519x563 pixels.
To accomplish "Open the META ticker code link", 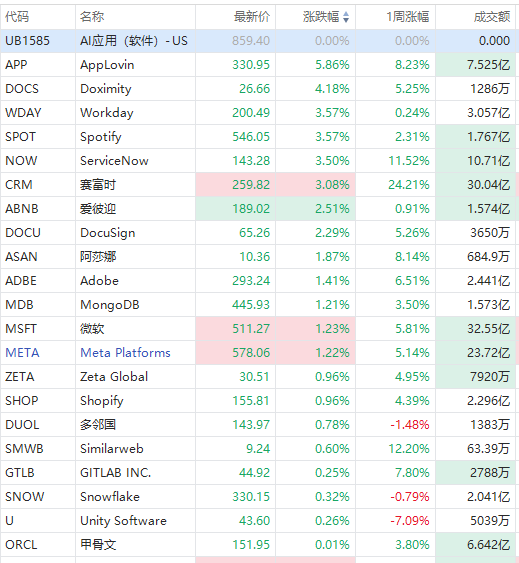I will pos(22,353).
